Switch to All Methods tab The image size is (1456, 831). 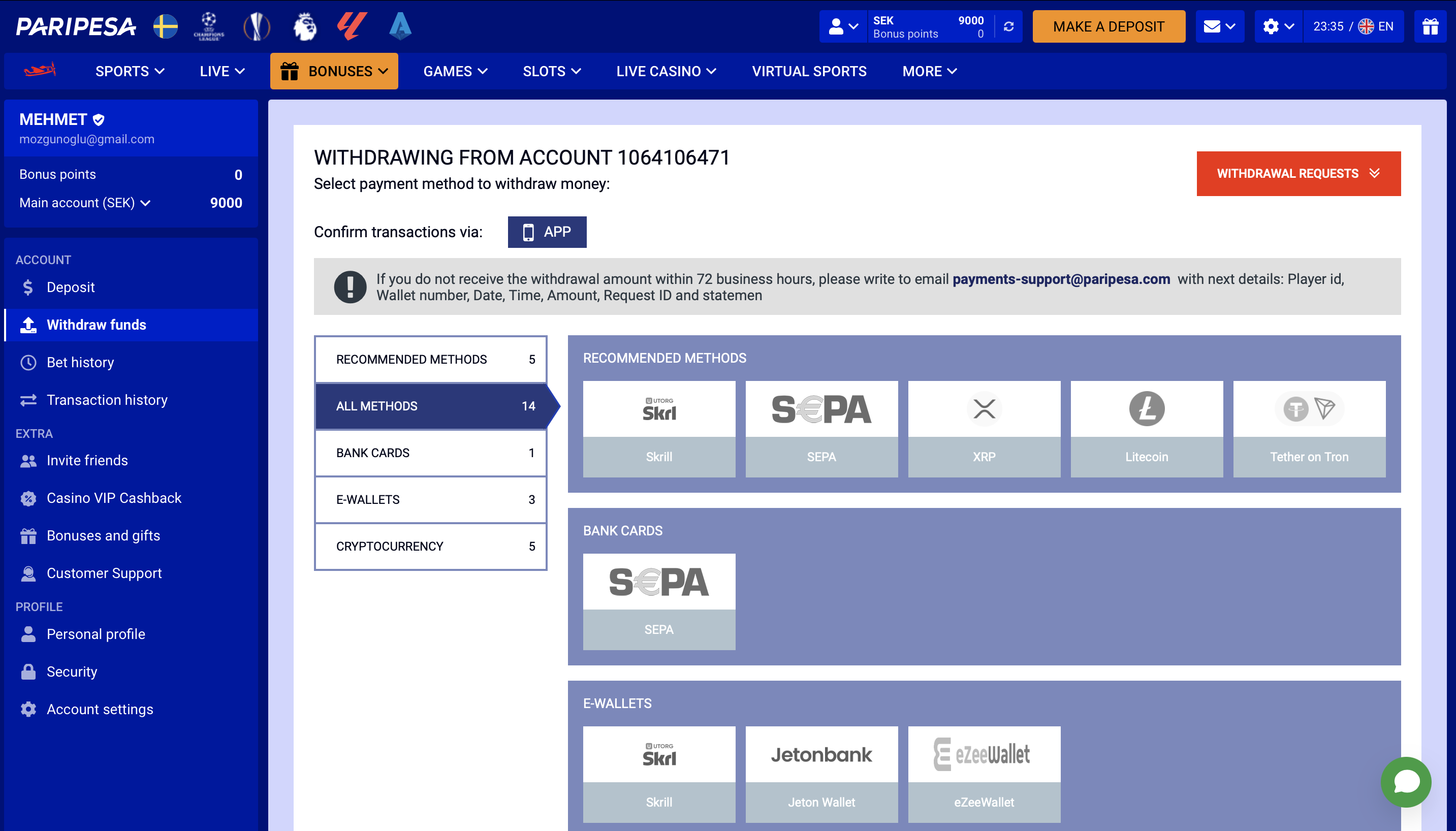(x=431, y=406)
